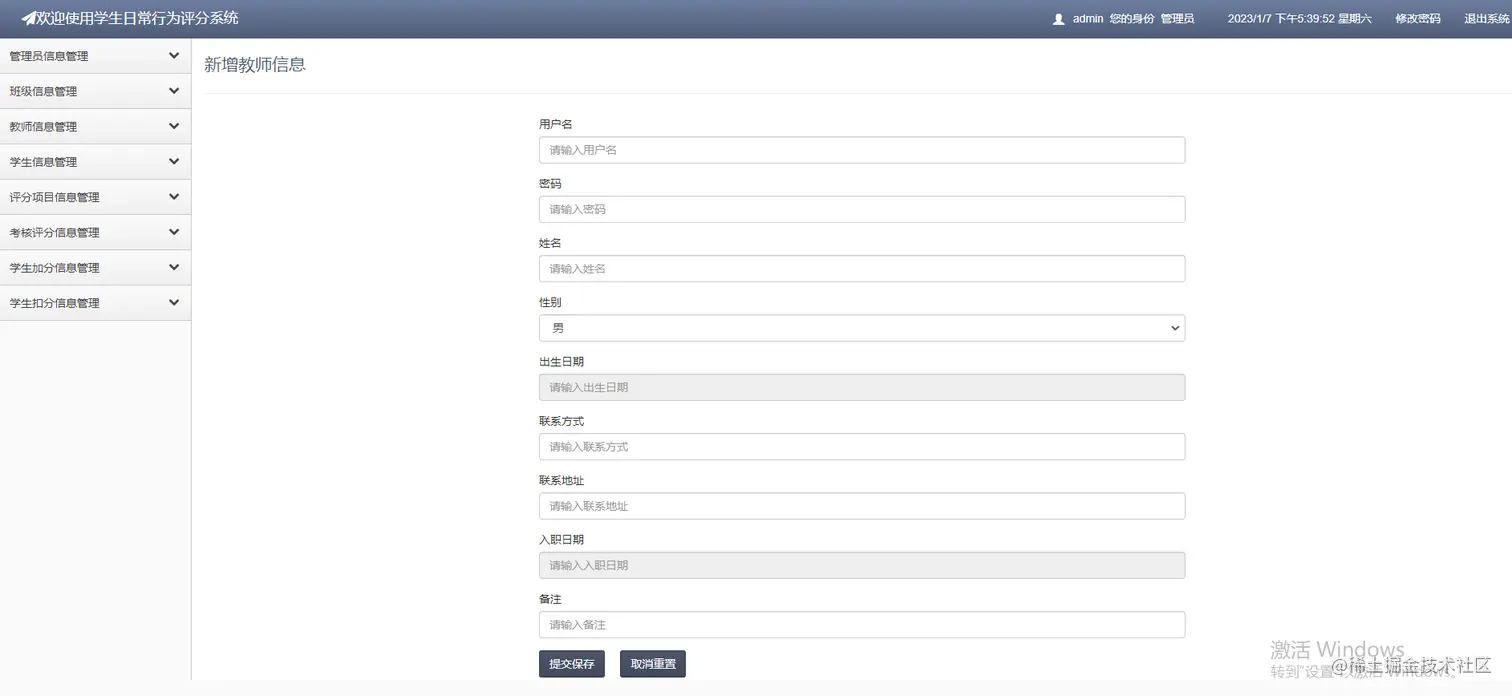Viewport: 1512px width, 696px height.
Task: Expand 学生扣分信息管理 chevron
Action: tap(174, 302)
